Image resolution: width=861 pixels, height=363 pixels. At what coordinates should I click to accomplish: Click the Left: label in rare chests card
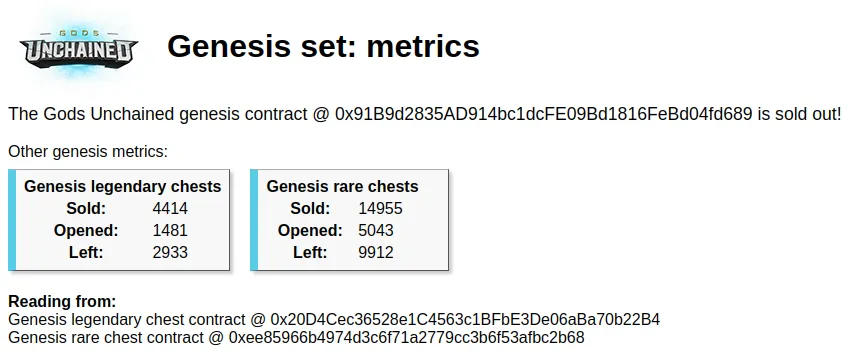coord(310,253)
